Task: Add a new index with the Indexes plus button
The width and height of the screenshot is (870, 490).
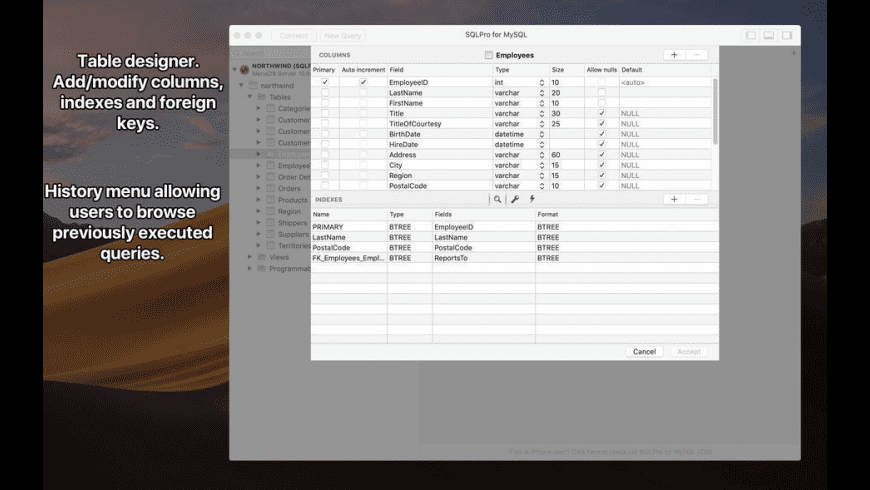Action: pos(674,199)
